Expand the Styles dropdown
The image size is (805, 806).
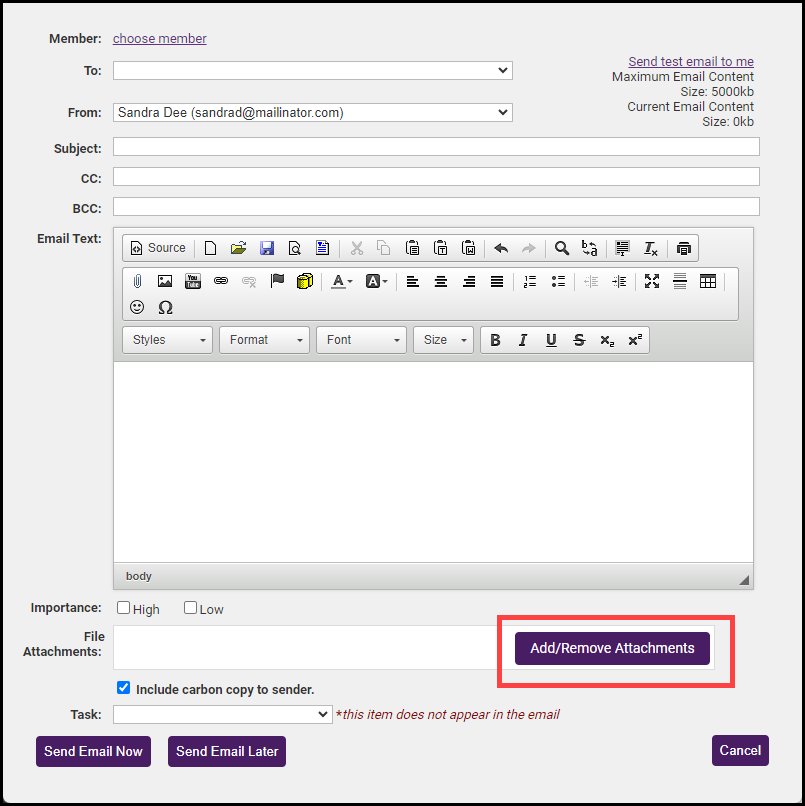167,340
